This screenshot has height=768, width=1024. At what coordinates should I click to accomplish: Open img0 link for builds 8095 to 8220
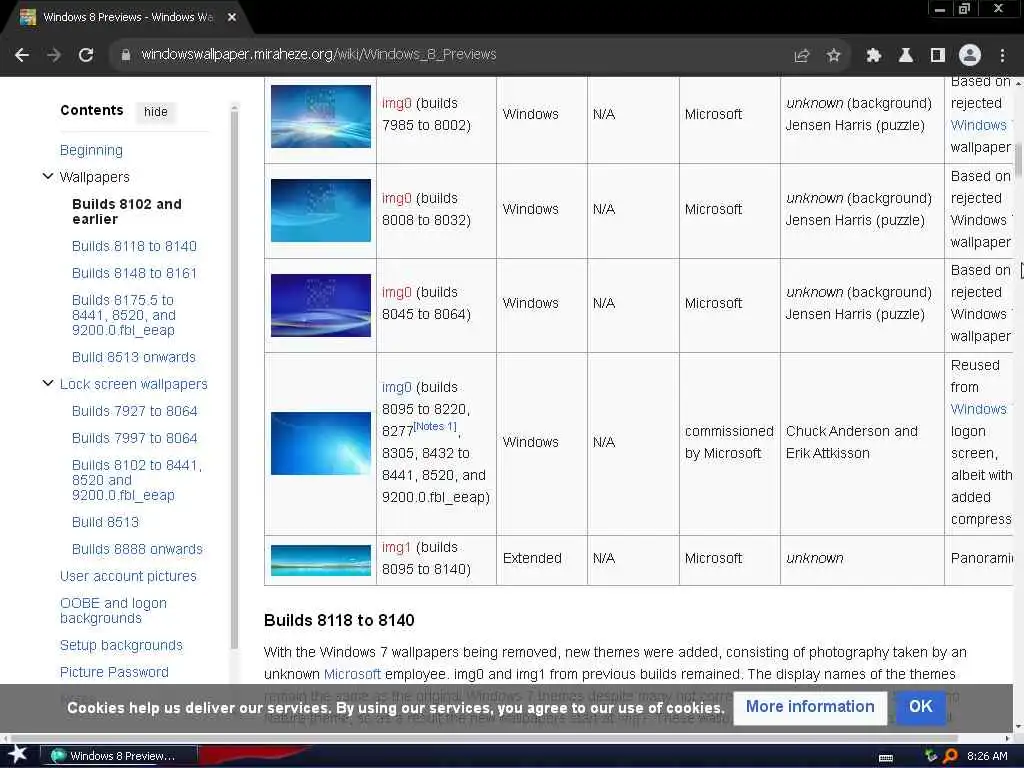pos(396,387)
